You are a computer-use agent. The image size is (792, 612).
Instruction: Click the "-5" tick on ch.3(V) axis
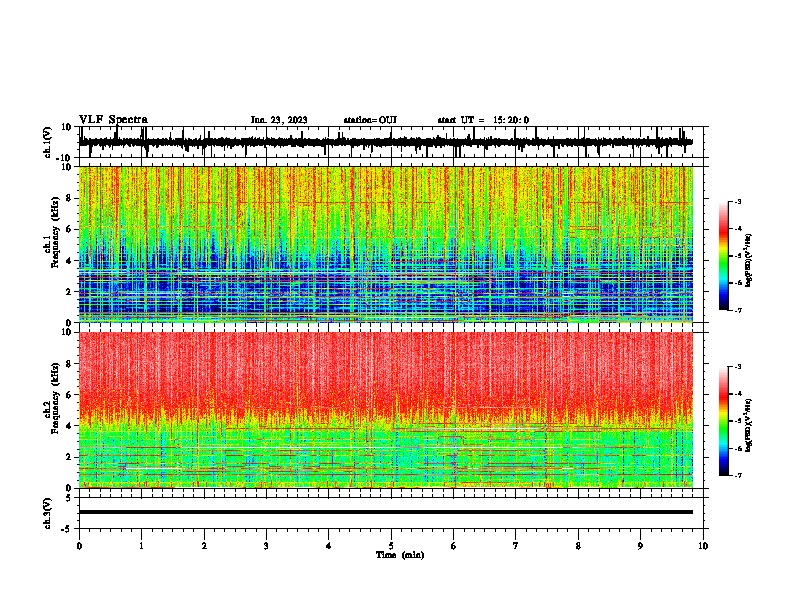(68, 529)
